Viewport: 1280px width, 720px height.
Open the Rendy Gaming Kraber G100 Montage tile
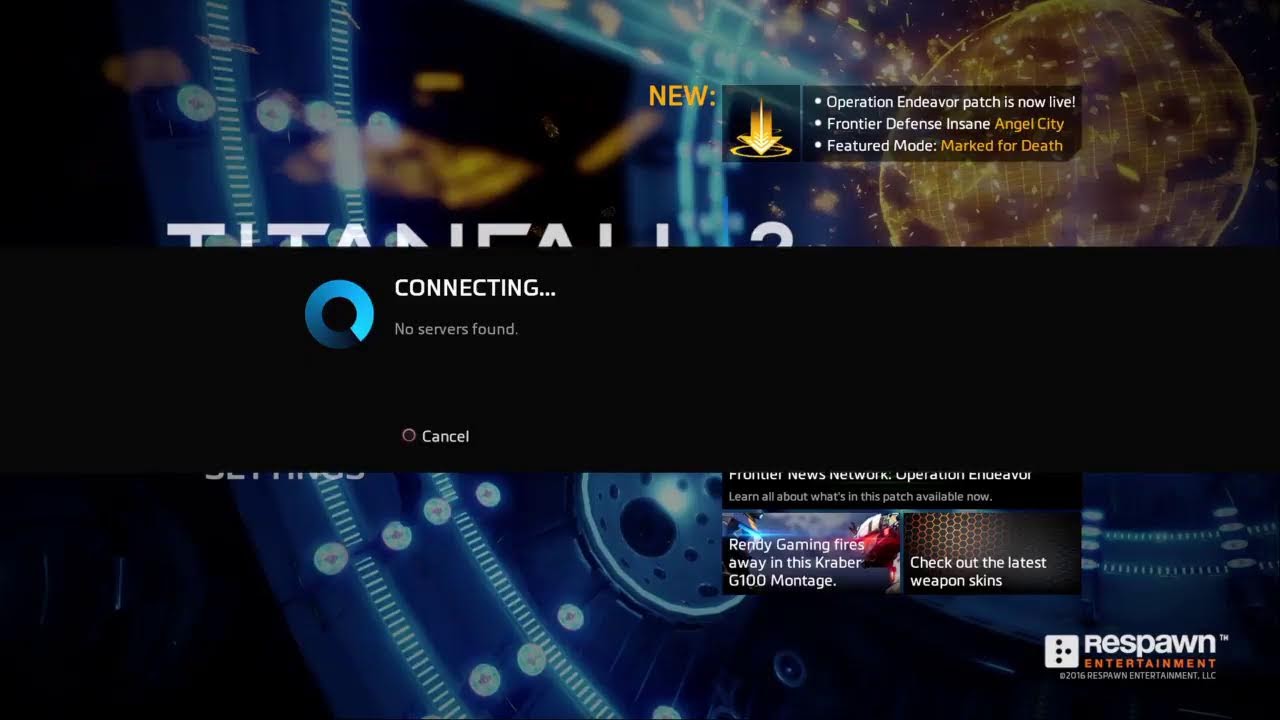point(811,553)
